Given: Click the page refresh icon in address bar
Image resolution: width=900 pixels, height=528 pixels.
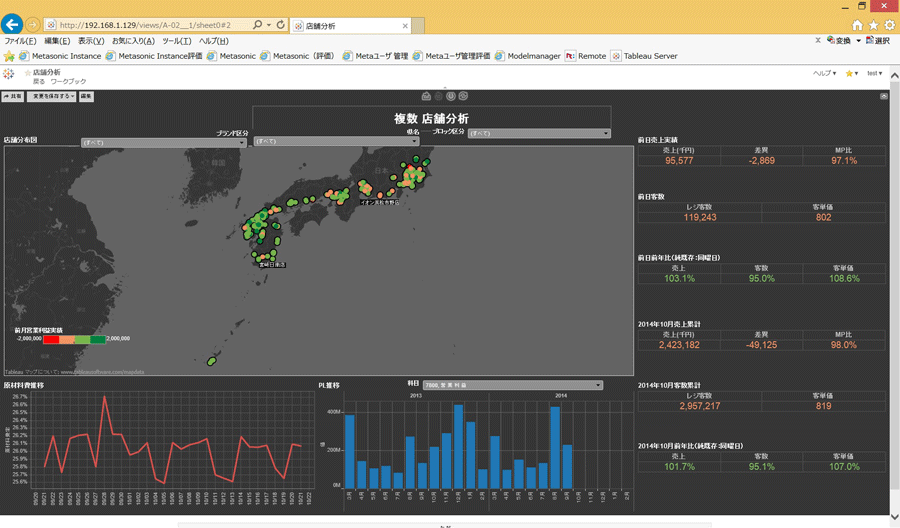Looking at the screenshot, I should click(280, 25).
